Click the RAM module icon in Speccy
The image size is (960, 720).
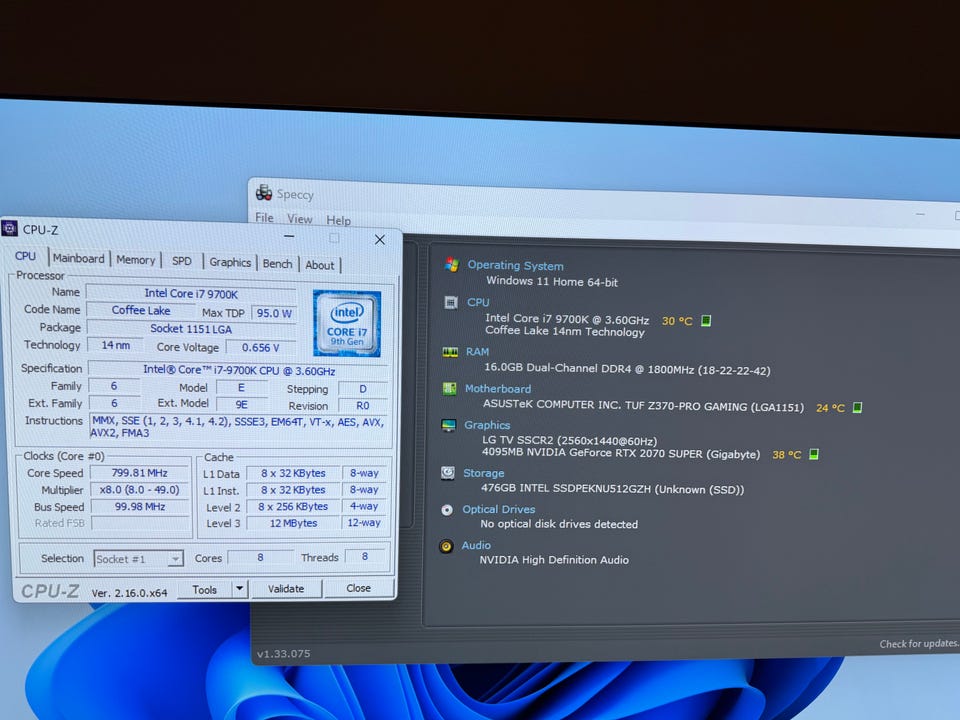click(450, 352)
